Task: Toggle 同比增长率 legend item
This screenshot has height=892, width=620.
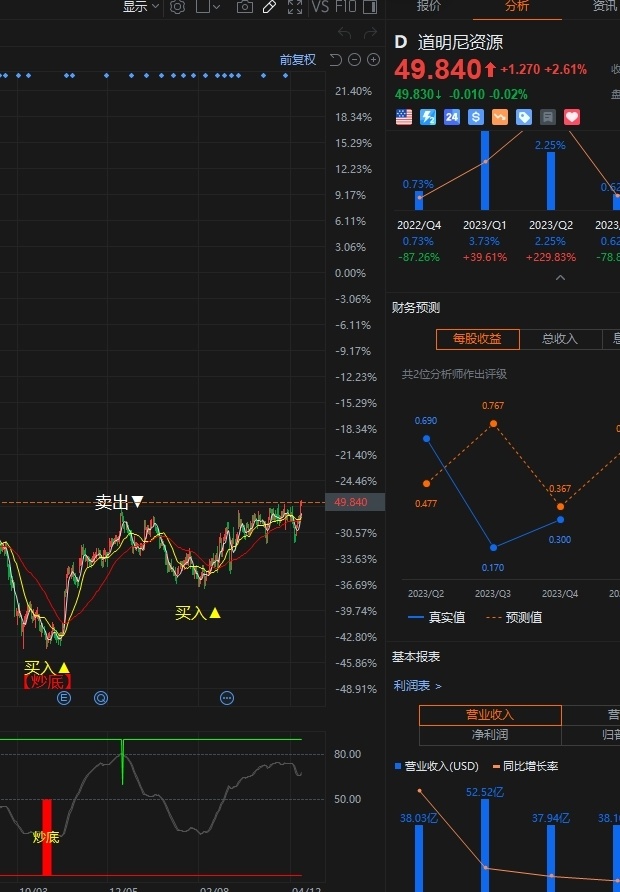Action: click(x=525, y=766)
